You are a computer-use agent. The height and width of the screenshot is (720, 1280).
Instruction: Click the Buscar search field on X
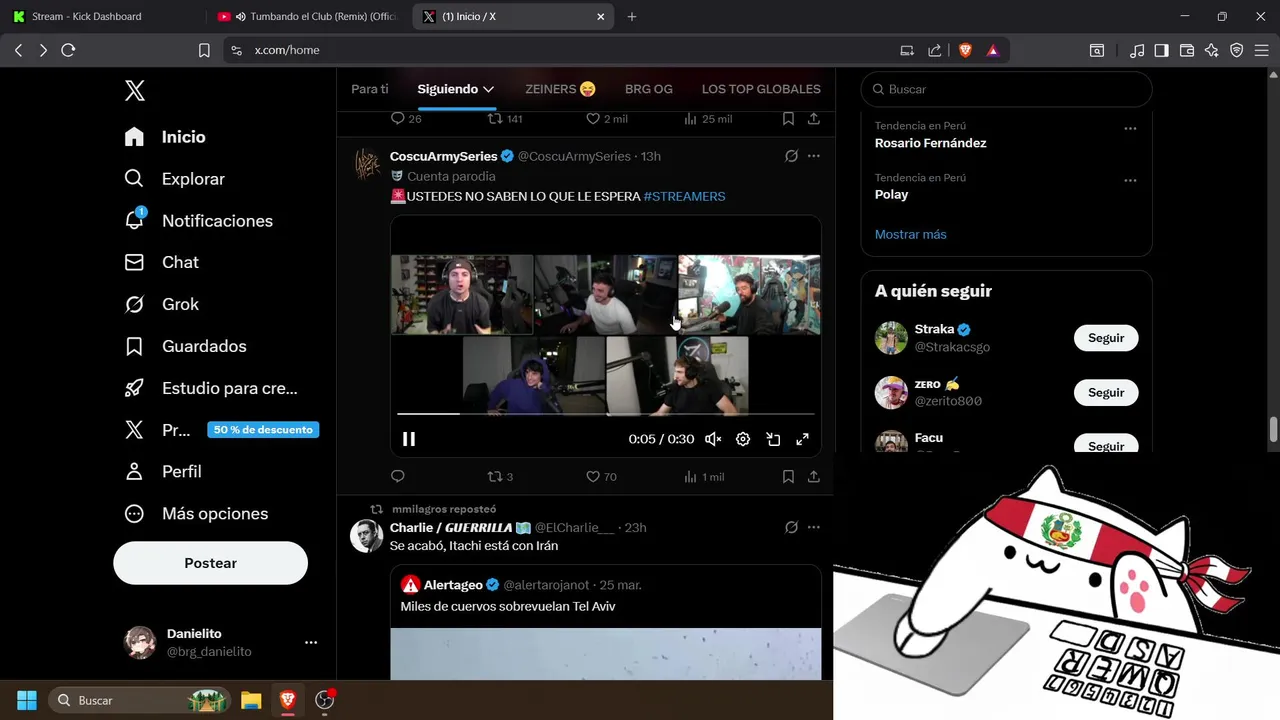[1006, 89]
